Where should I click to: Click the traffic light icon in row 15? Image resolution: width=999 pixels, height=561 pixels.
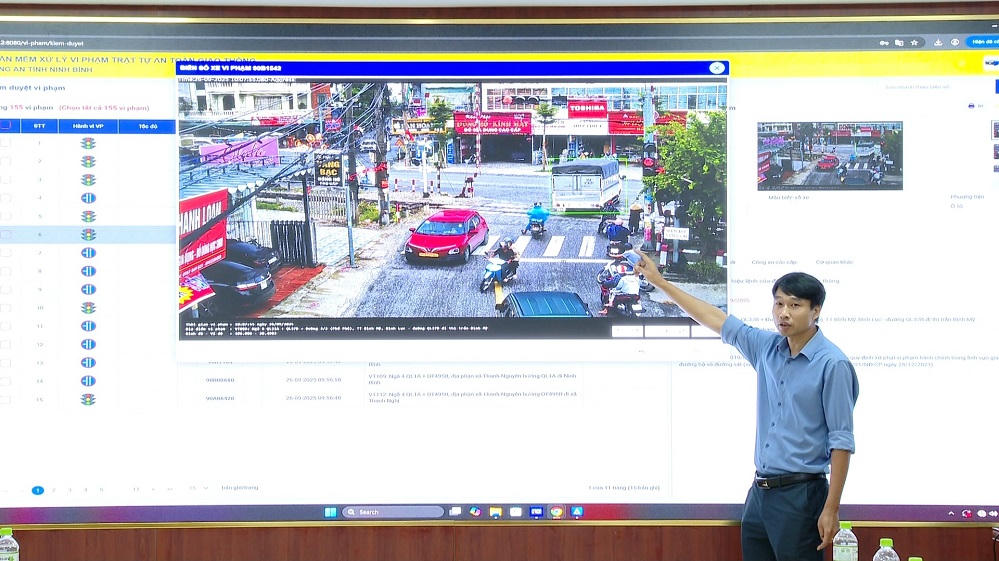88,399
